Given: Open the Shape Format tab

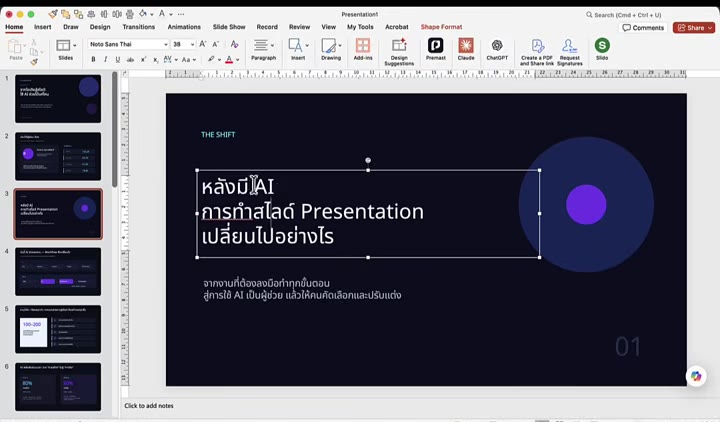Looking at the screenshot, I should 441,27.
